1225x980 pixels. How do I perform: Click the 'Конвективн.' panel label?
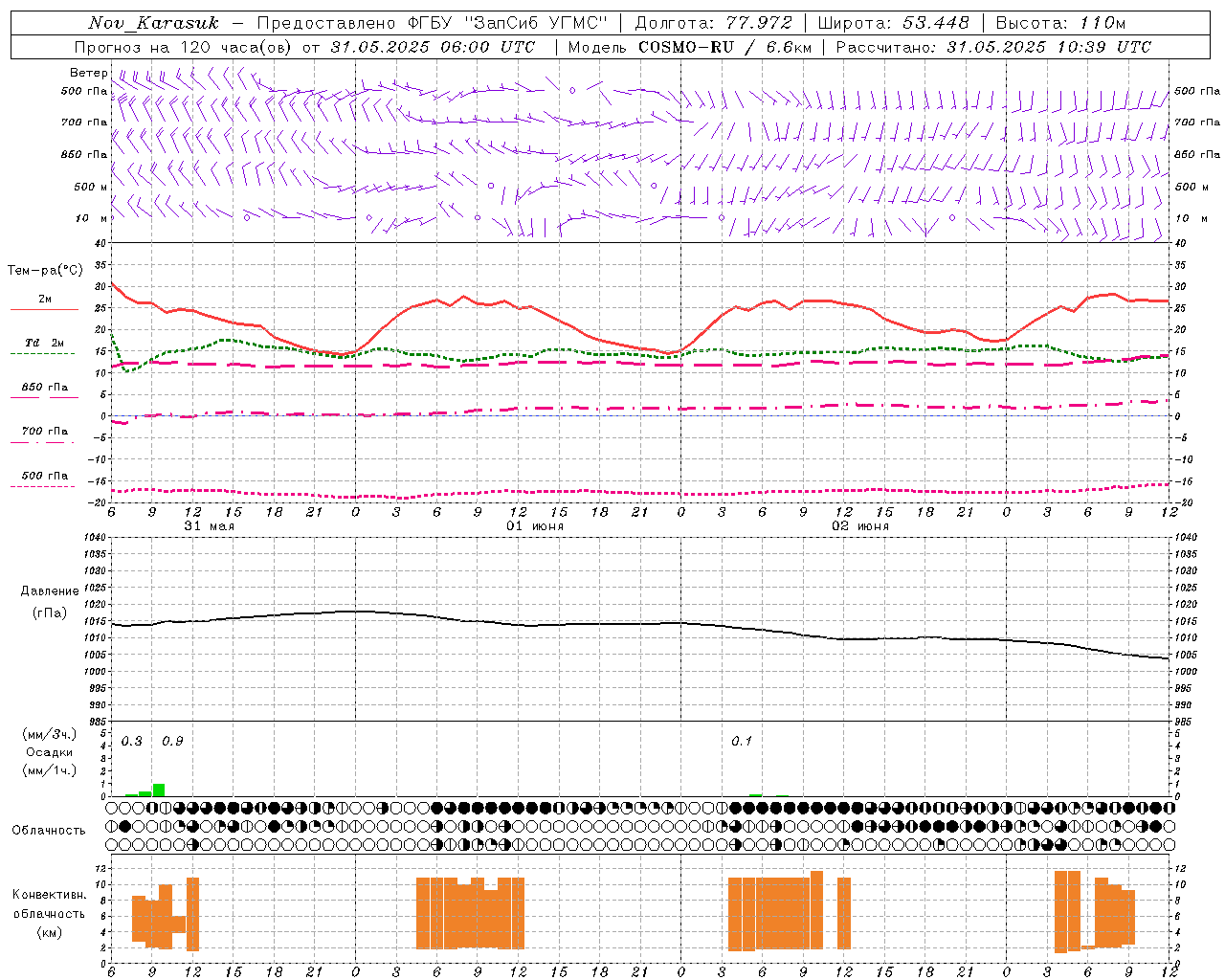click(50, 895)
